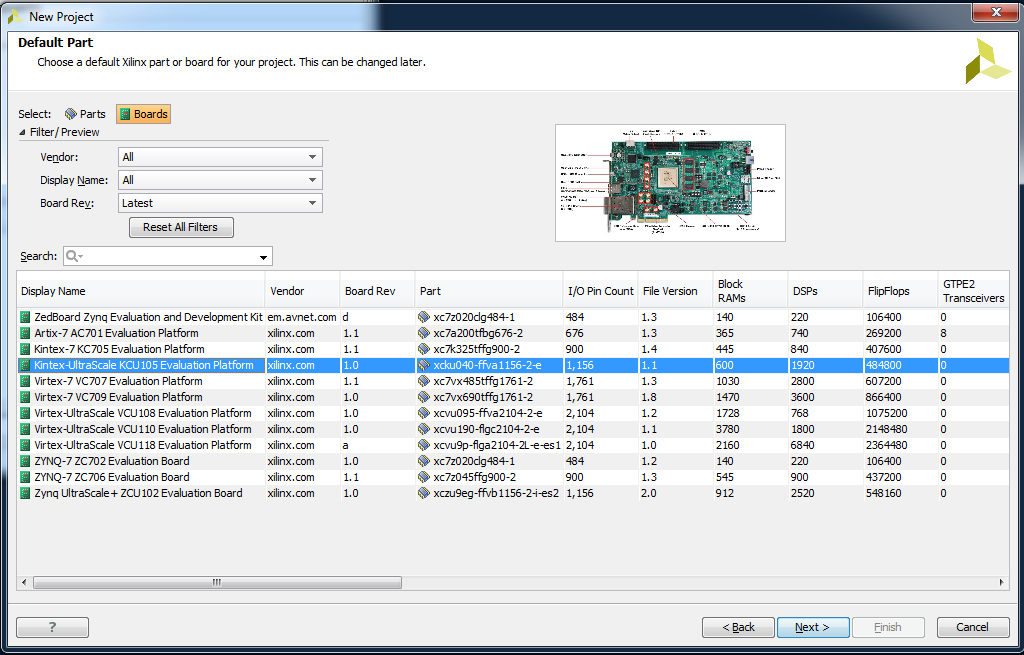Image resolution: width=1024 pixels, height=655 pixels.
Task: Proceed with the Next button
Action: point(813,627)
